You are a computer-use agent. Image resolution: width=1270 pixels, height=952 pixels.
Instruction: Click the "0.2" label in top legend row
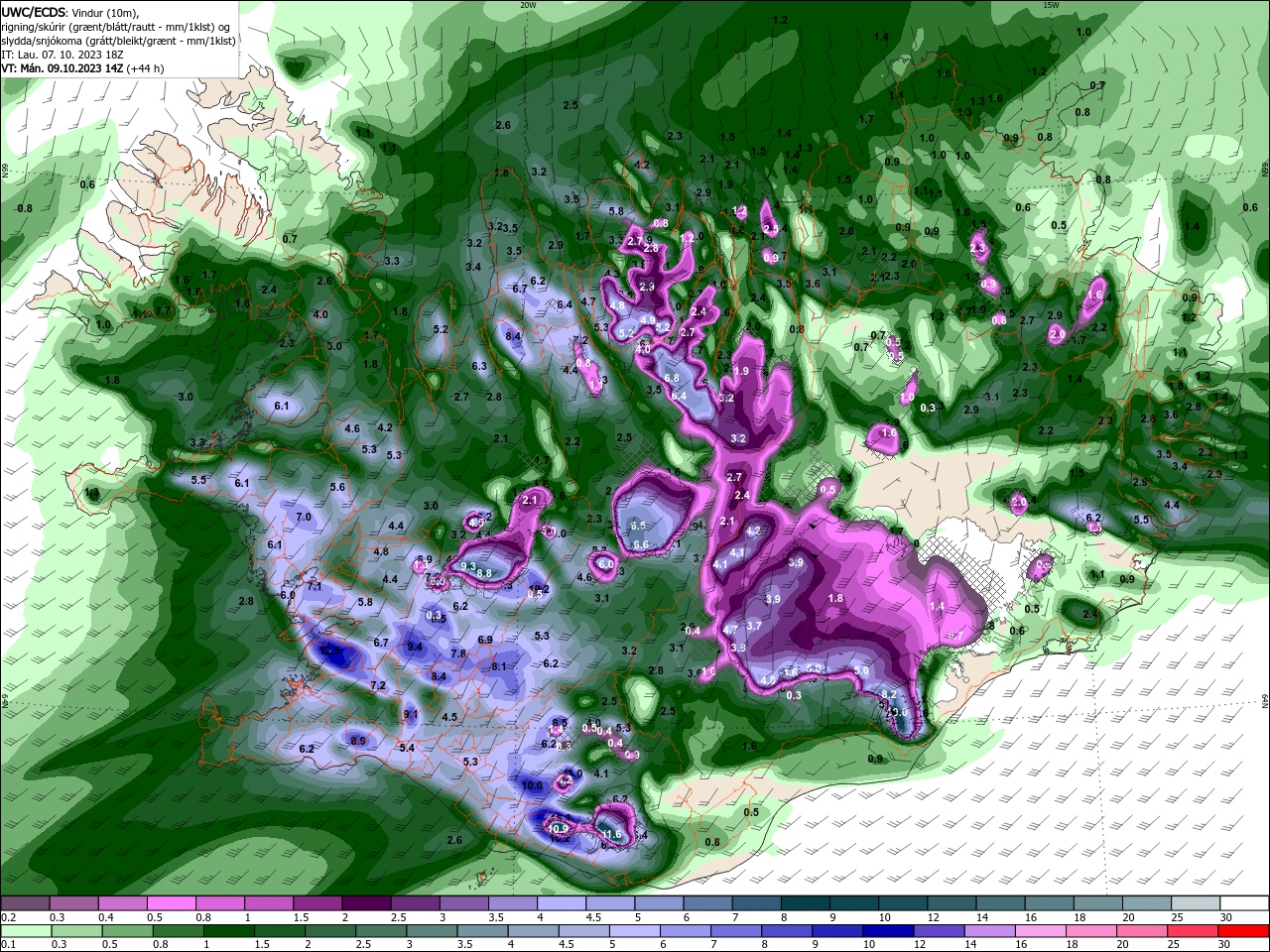(x=8, y=918)
